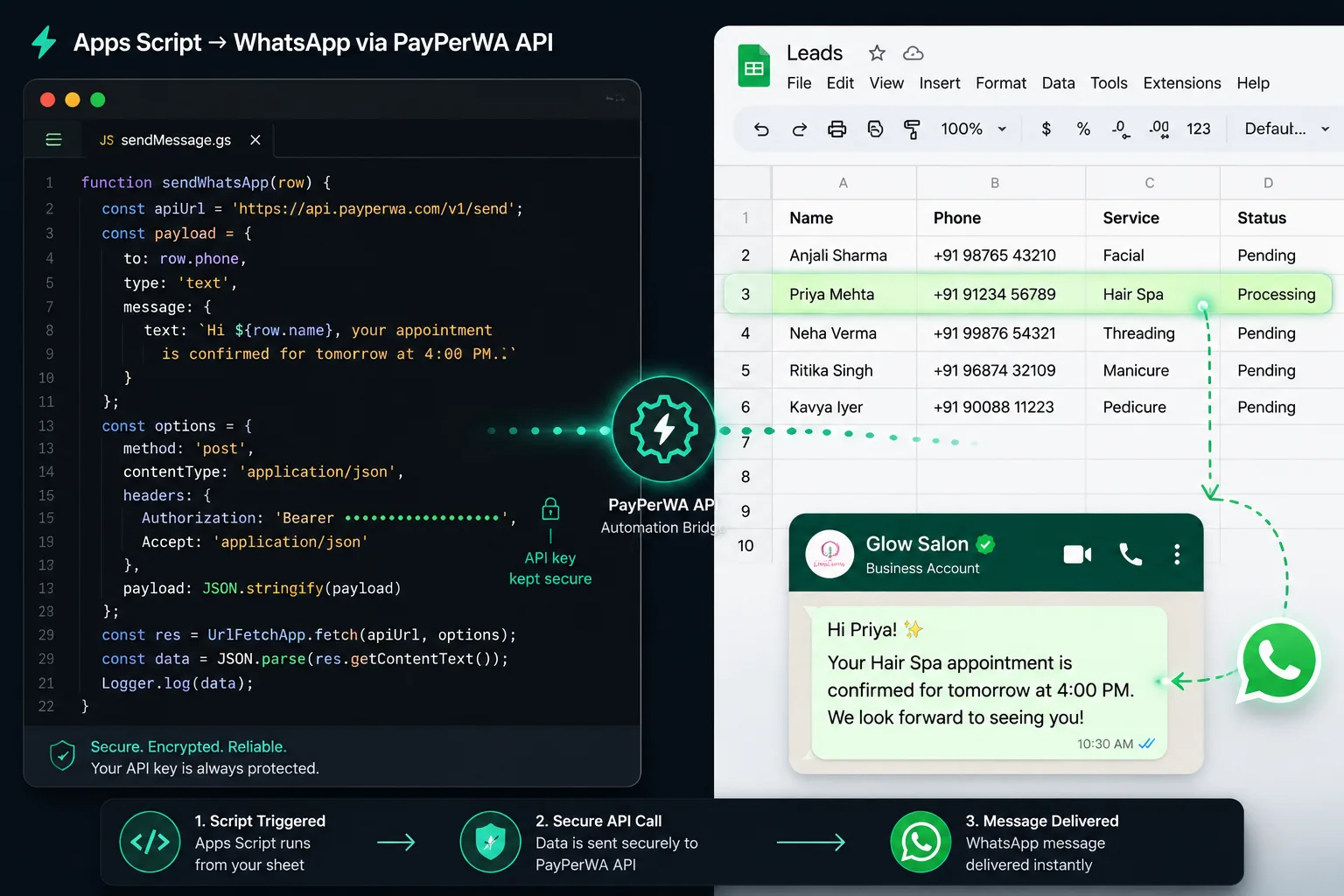Open the File menu
Image resolution: width=1344 pixels, height=896 pixels.
pyautogui.click(x=799, y=83)
